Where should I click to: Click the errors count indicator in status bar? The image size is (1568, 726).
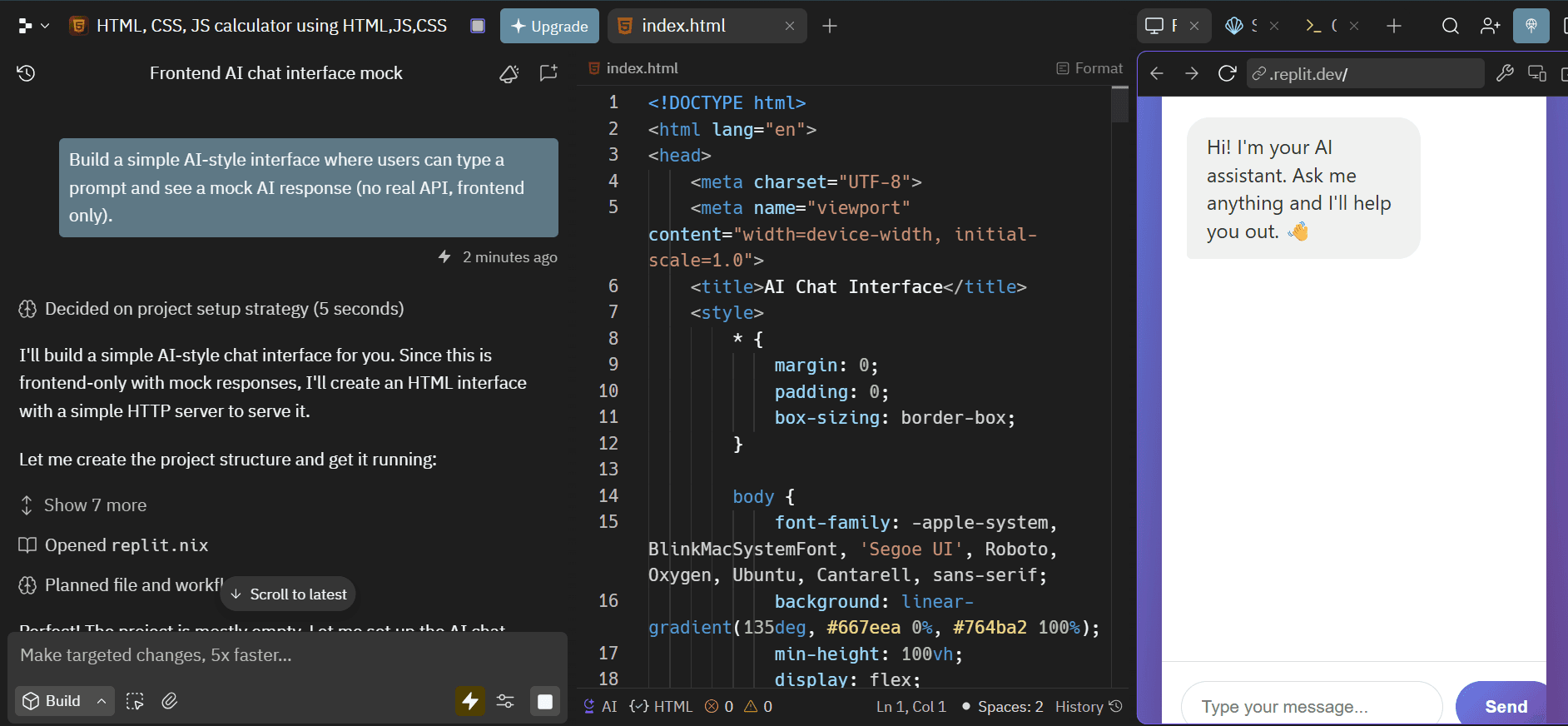(719, 706)
